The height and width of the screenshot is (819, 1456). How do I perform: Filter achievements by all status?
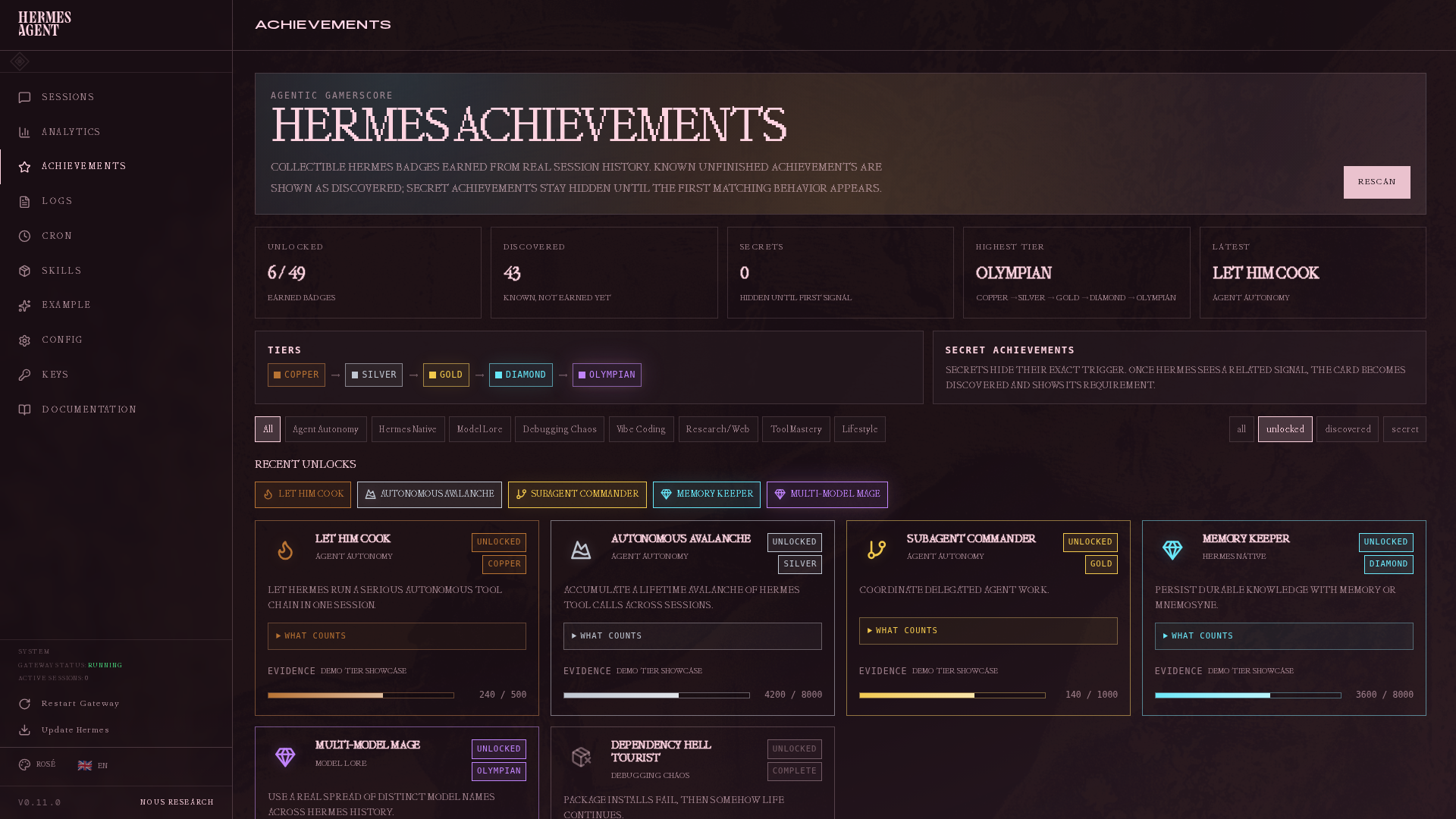(1241, 429)
